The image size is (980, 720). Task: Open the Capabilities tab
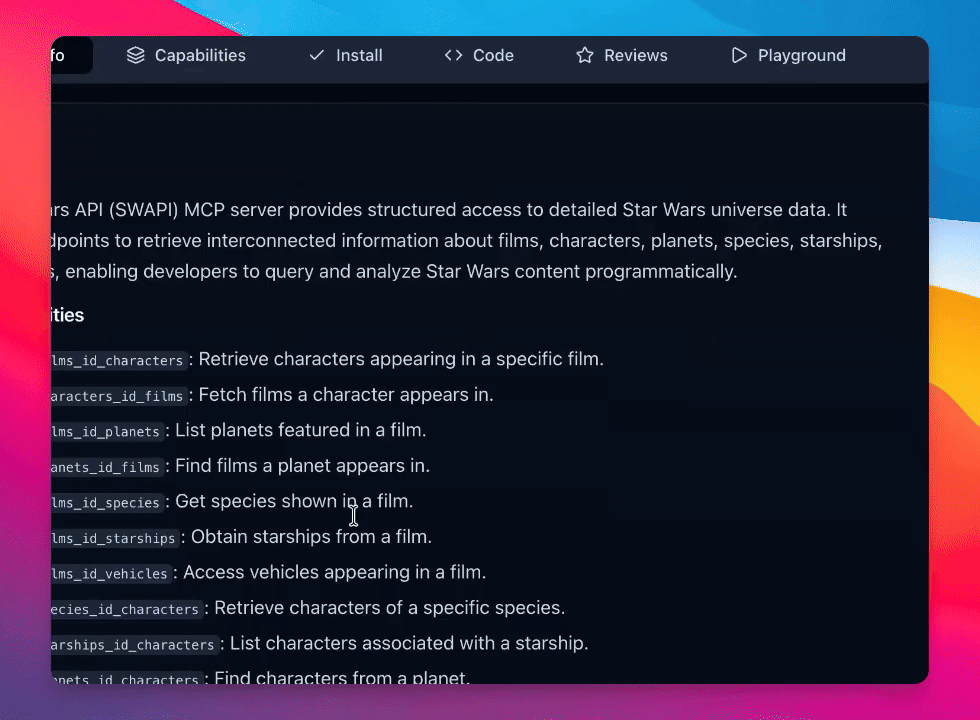click(x=186, y=56)
